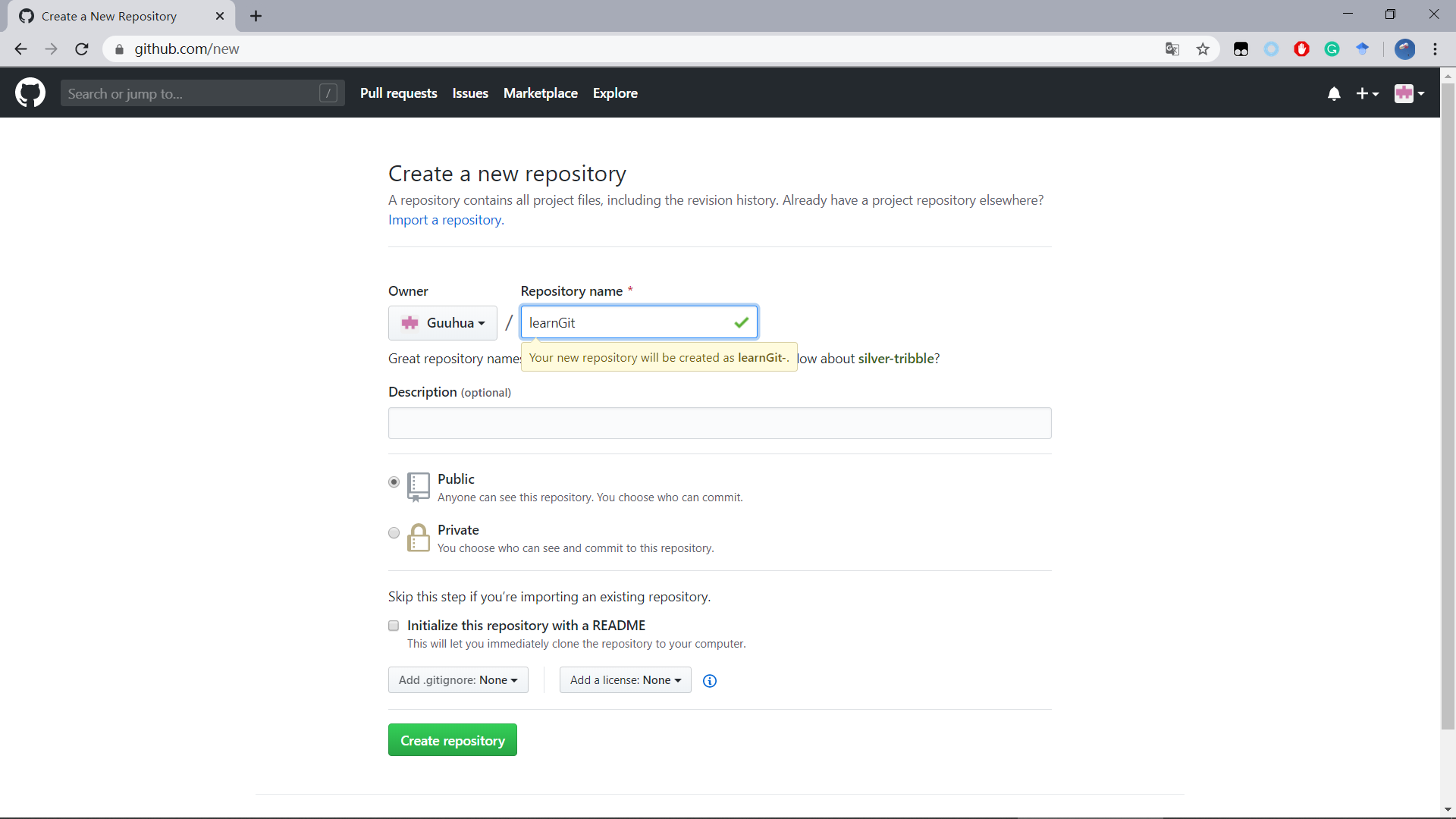
Task: Enable Initialize this repository with a README
Action: coord(394,626)
